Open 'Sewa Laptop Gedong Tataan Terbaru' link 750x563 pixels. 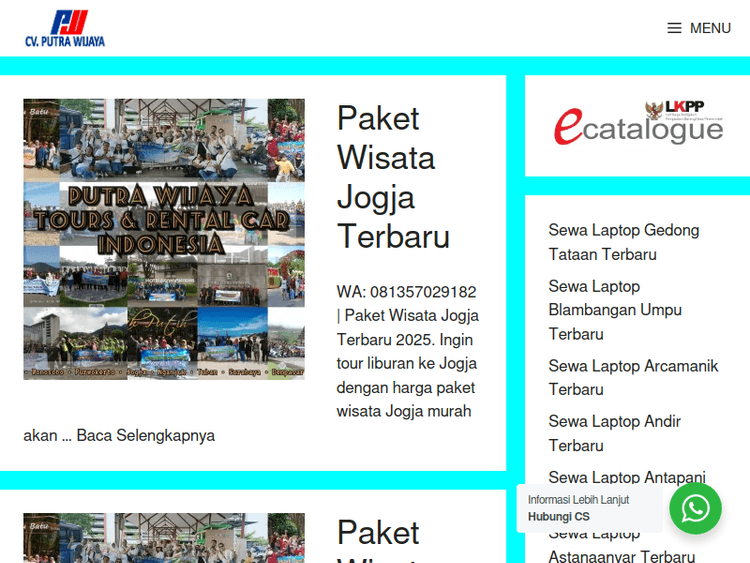(624, 242)
